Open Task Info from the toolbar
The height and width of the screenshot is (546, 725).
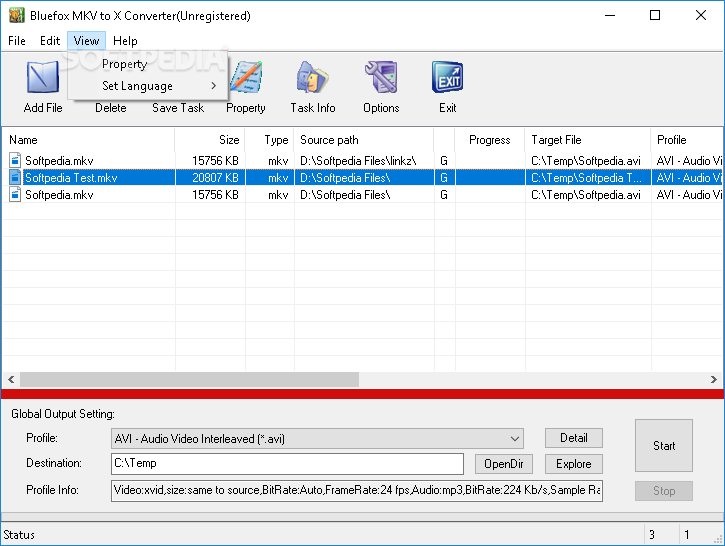[313, 87]
